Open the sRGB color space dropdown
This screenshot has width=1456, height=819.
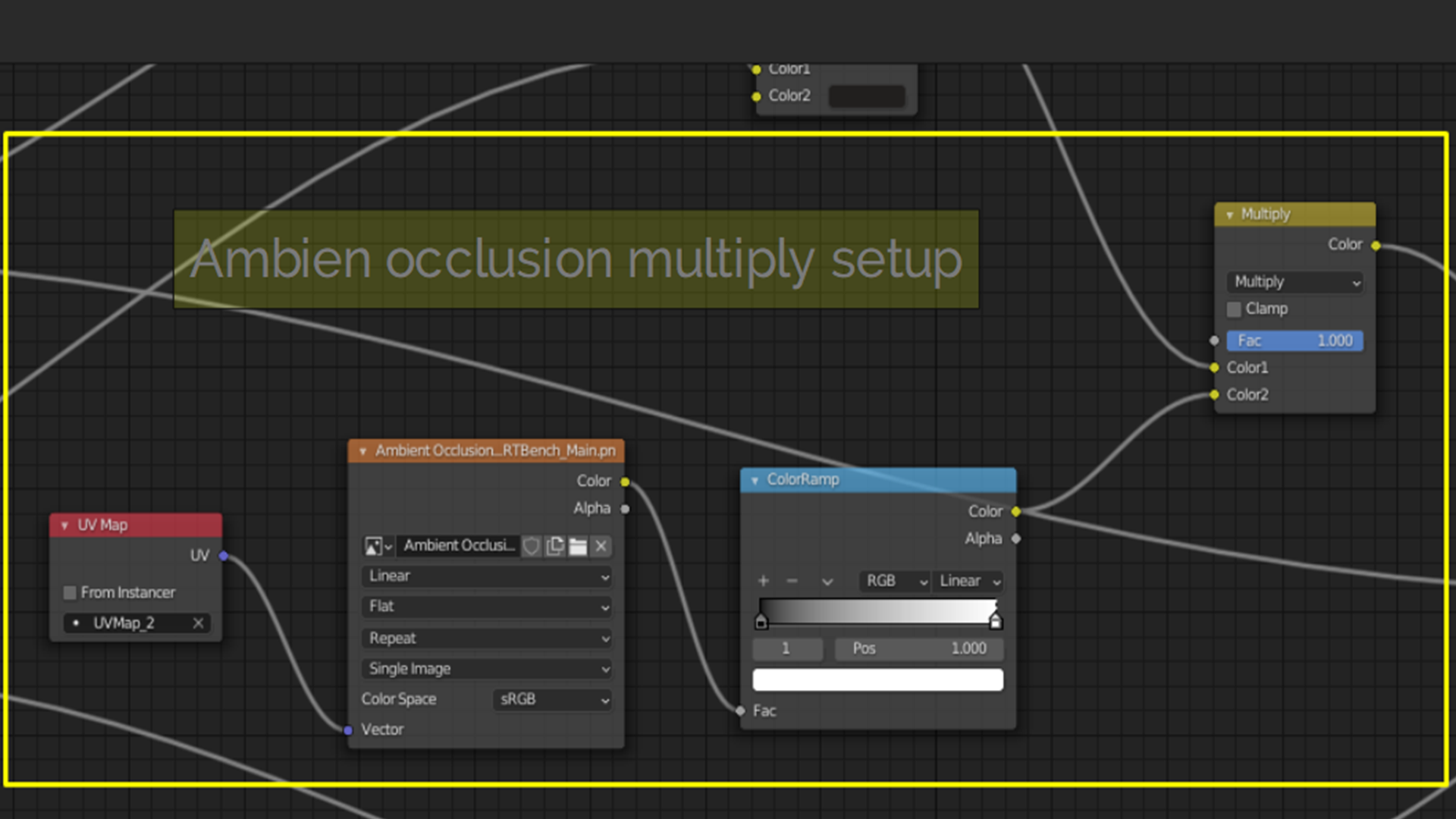553,699
